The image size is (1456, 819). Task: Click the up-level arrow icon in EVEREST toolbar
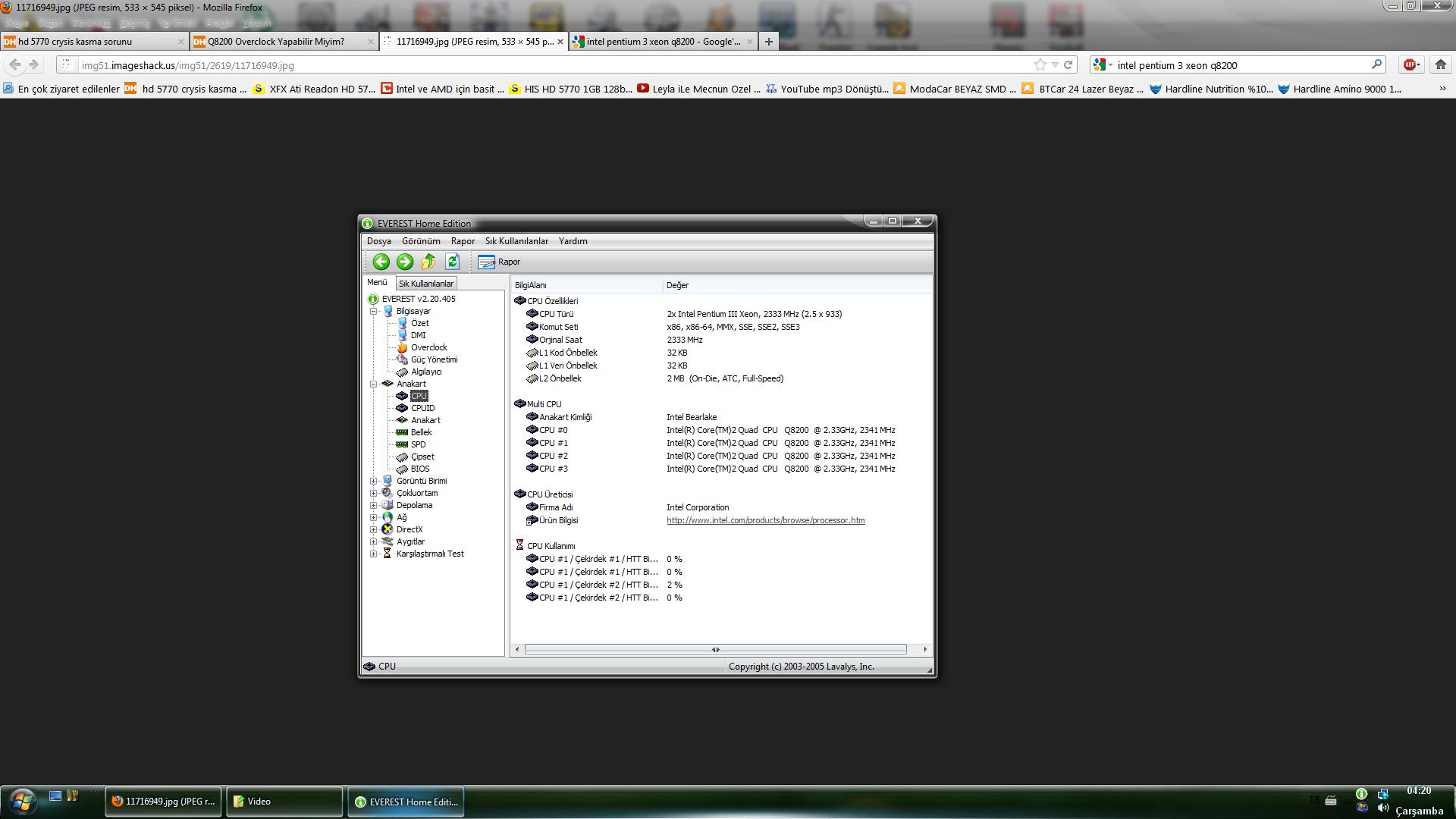(x=428, y=262)
